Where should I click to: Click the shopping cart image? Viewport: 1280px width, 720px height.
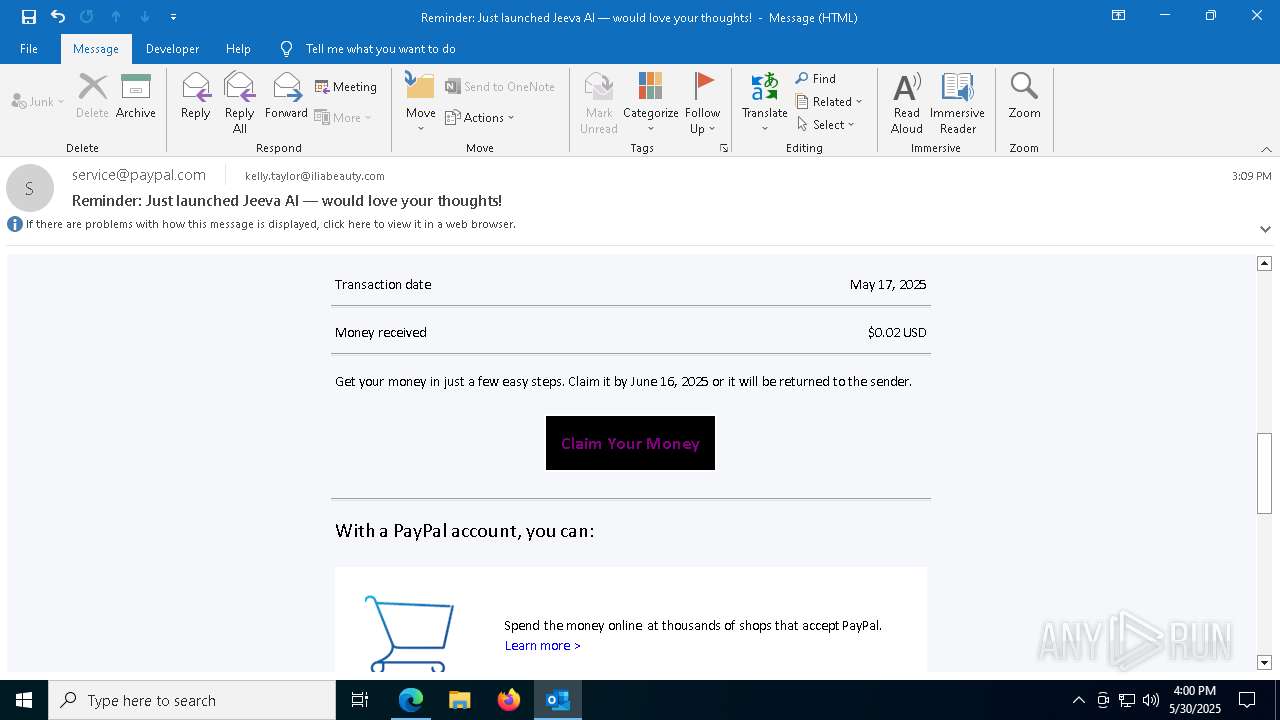coord(409,633)
